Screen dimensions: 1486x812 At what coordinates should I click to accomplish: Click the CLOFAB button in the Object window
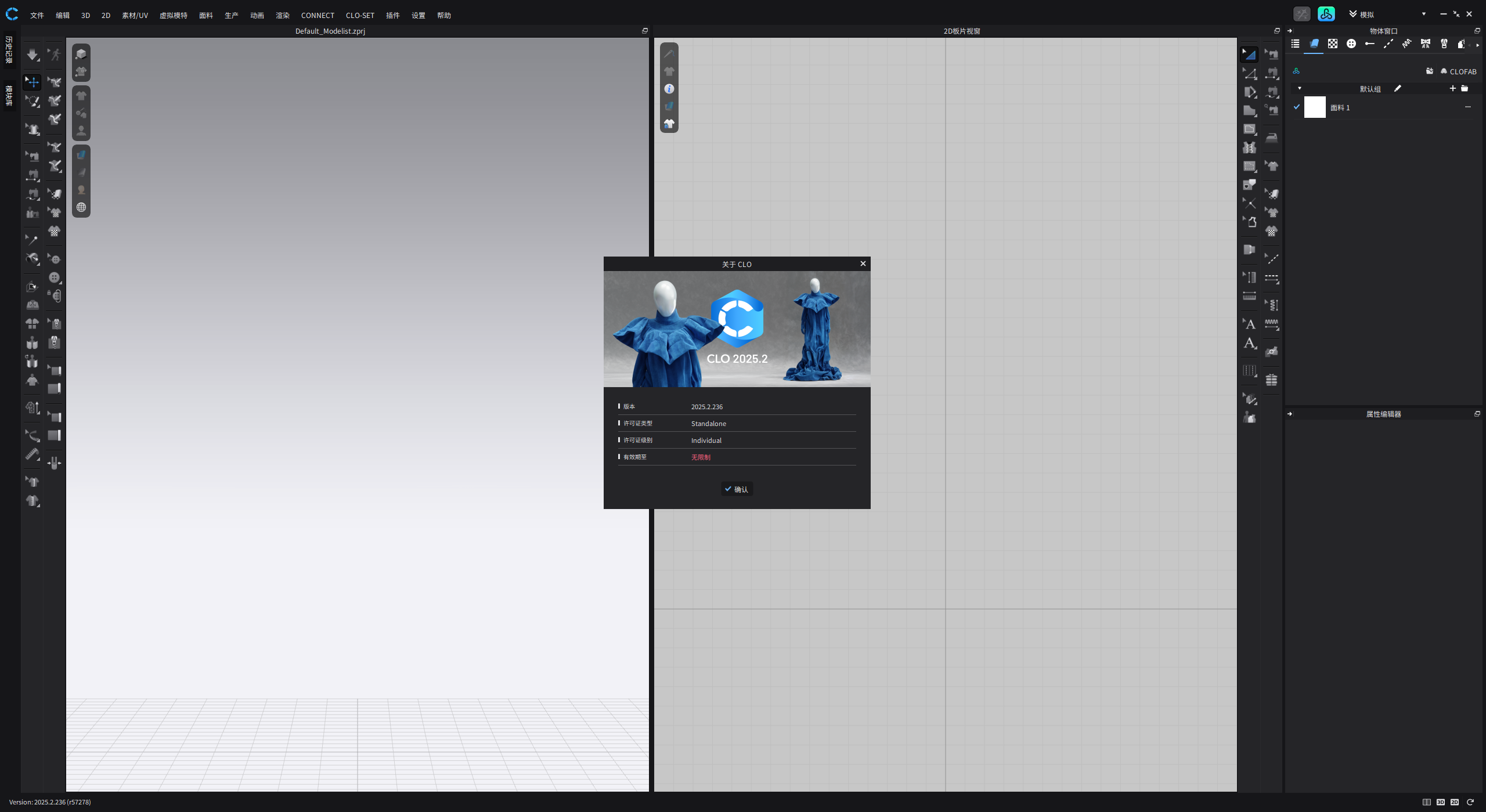(1458, 71)
